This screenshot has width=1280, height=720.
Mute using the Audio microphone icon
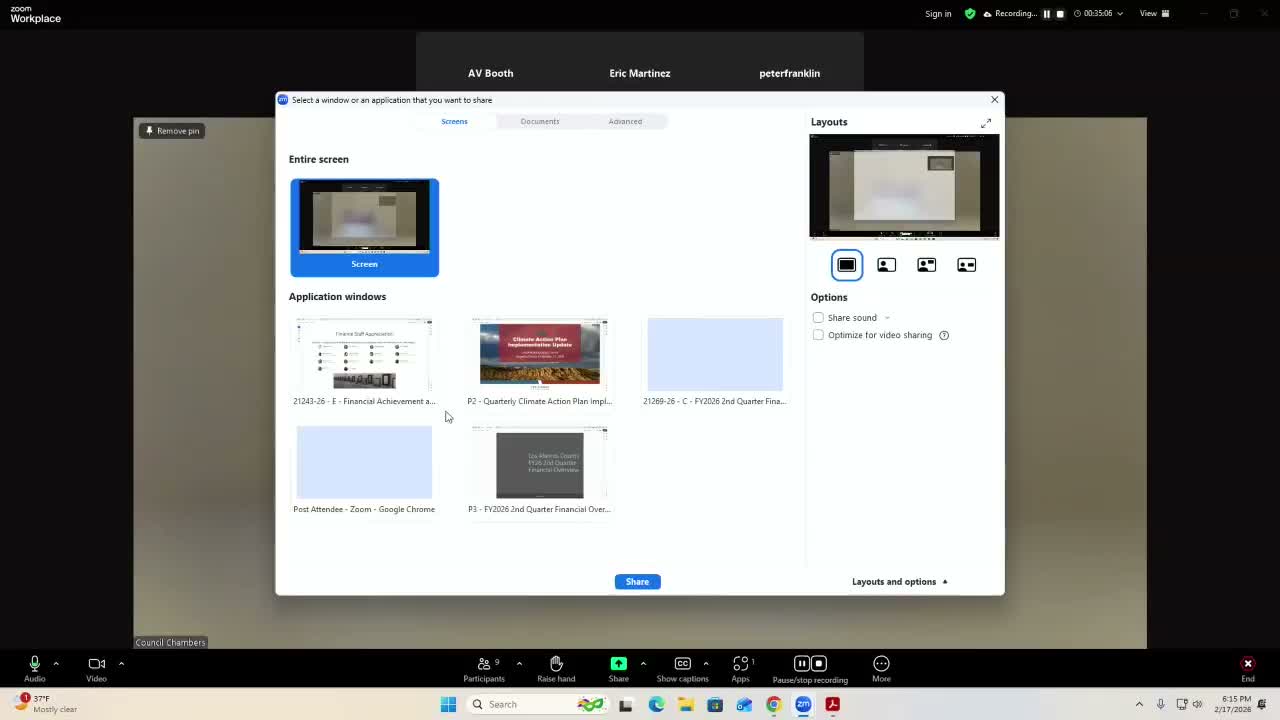click(x=34, y=664)
